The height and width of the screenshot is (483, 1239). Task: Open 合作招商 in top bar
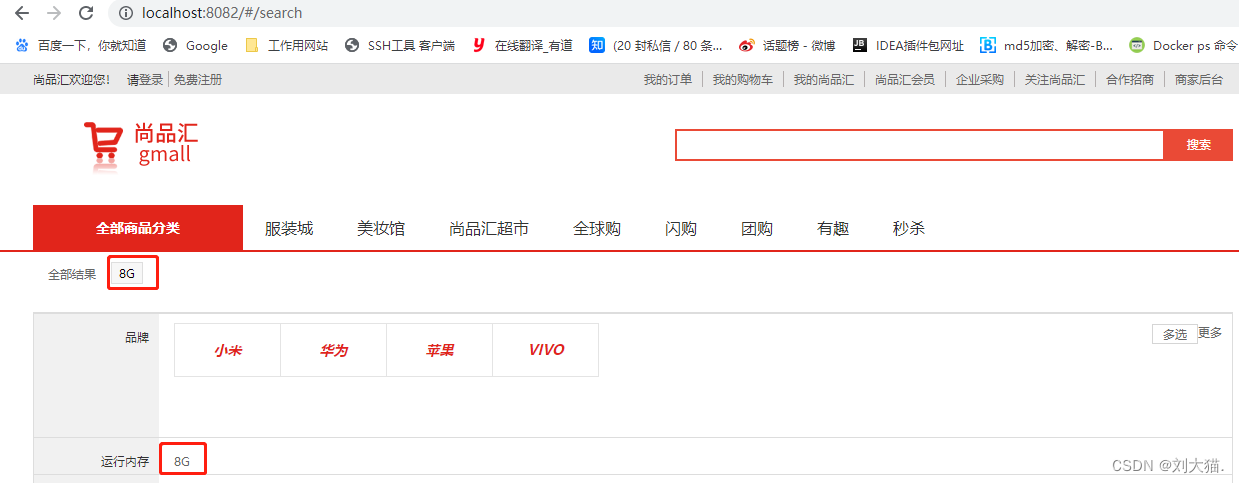[1129, 80]
